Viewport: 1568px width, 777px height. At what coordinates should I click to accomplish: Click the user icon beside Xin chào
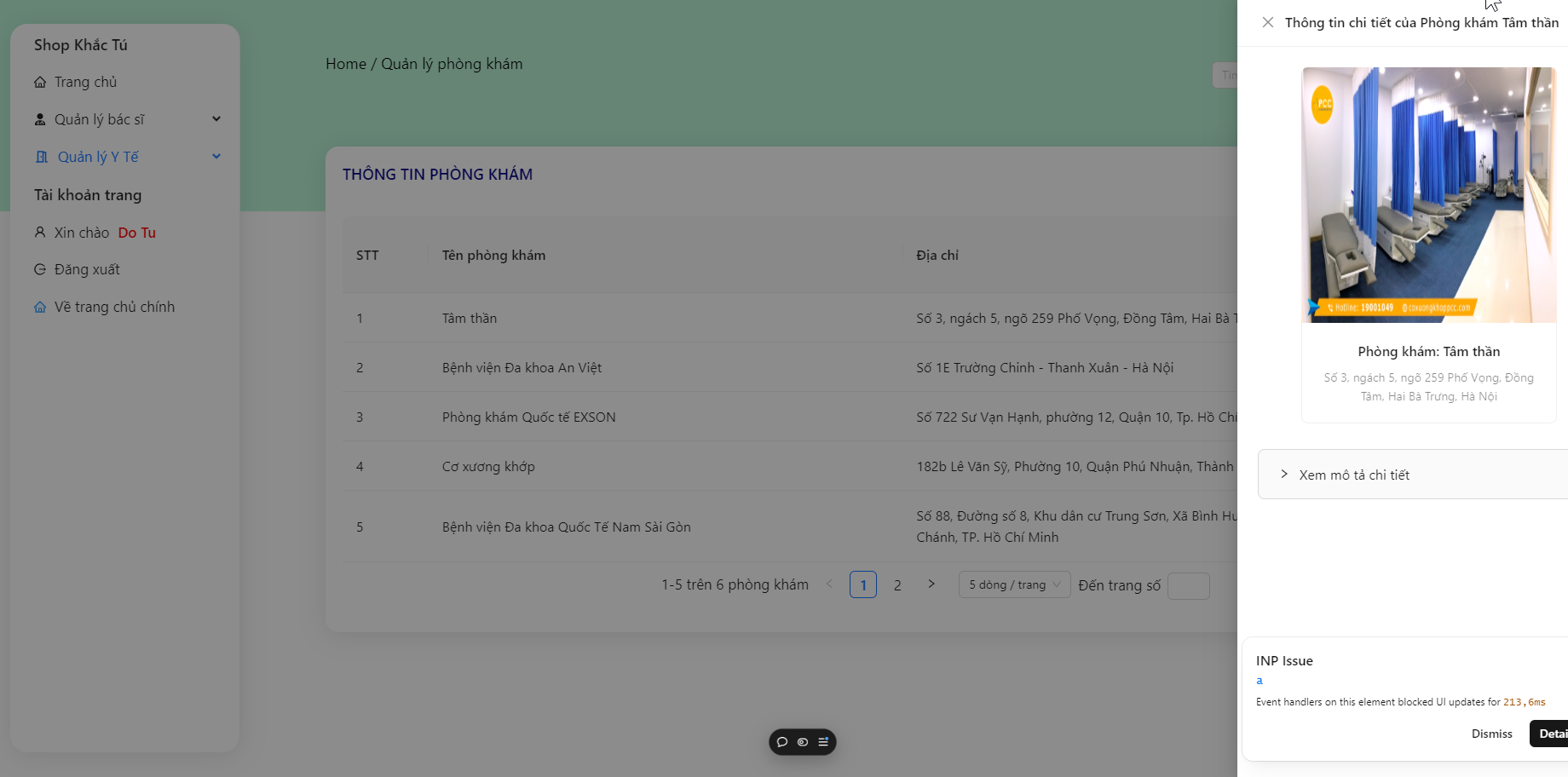[x=40, y=232]
